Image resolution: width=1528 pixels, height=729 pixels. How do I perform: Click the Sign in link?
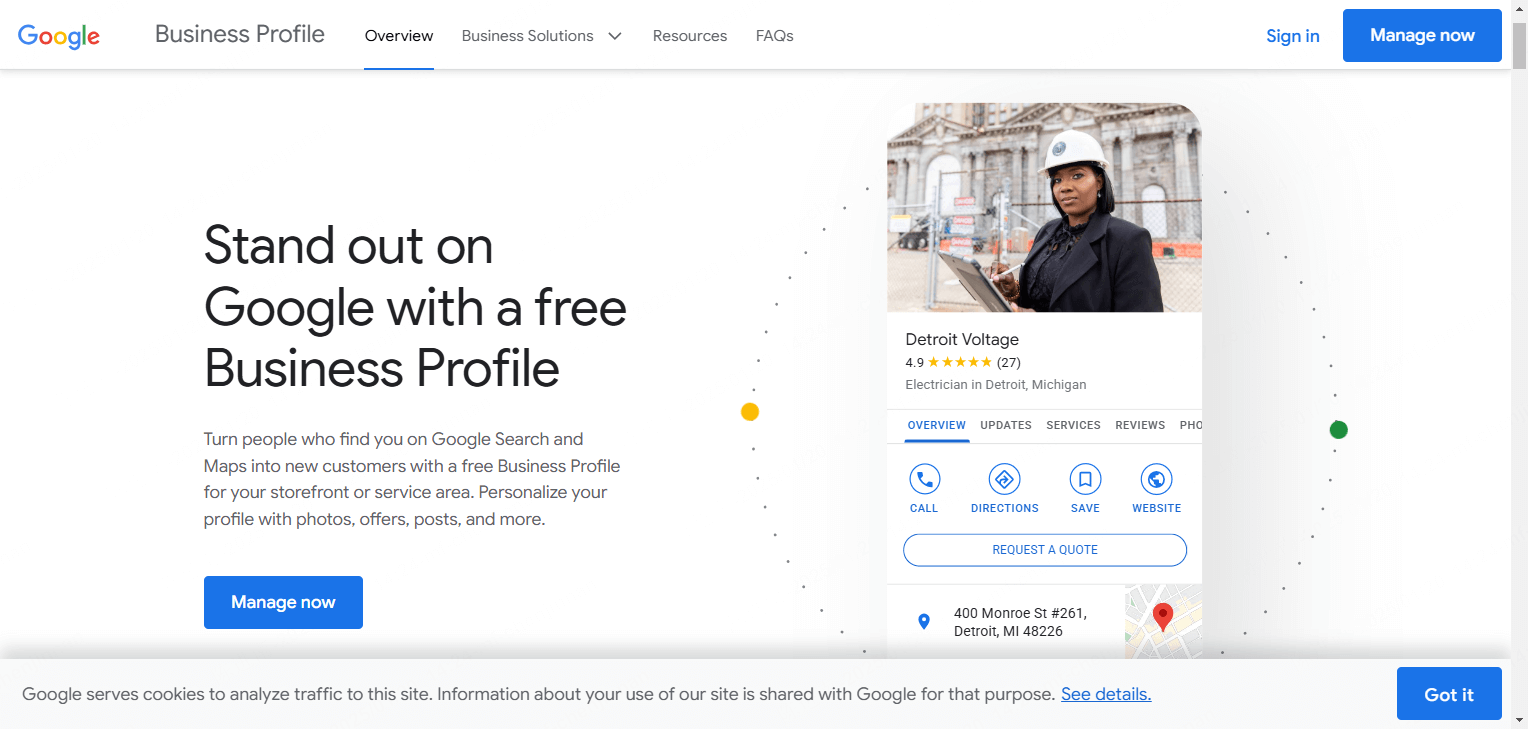1293,36
